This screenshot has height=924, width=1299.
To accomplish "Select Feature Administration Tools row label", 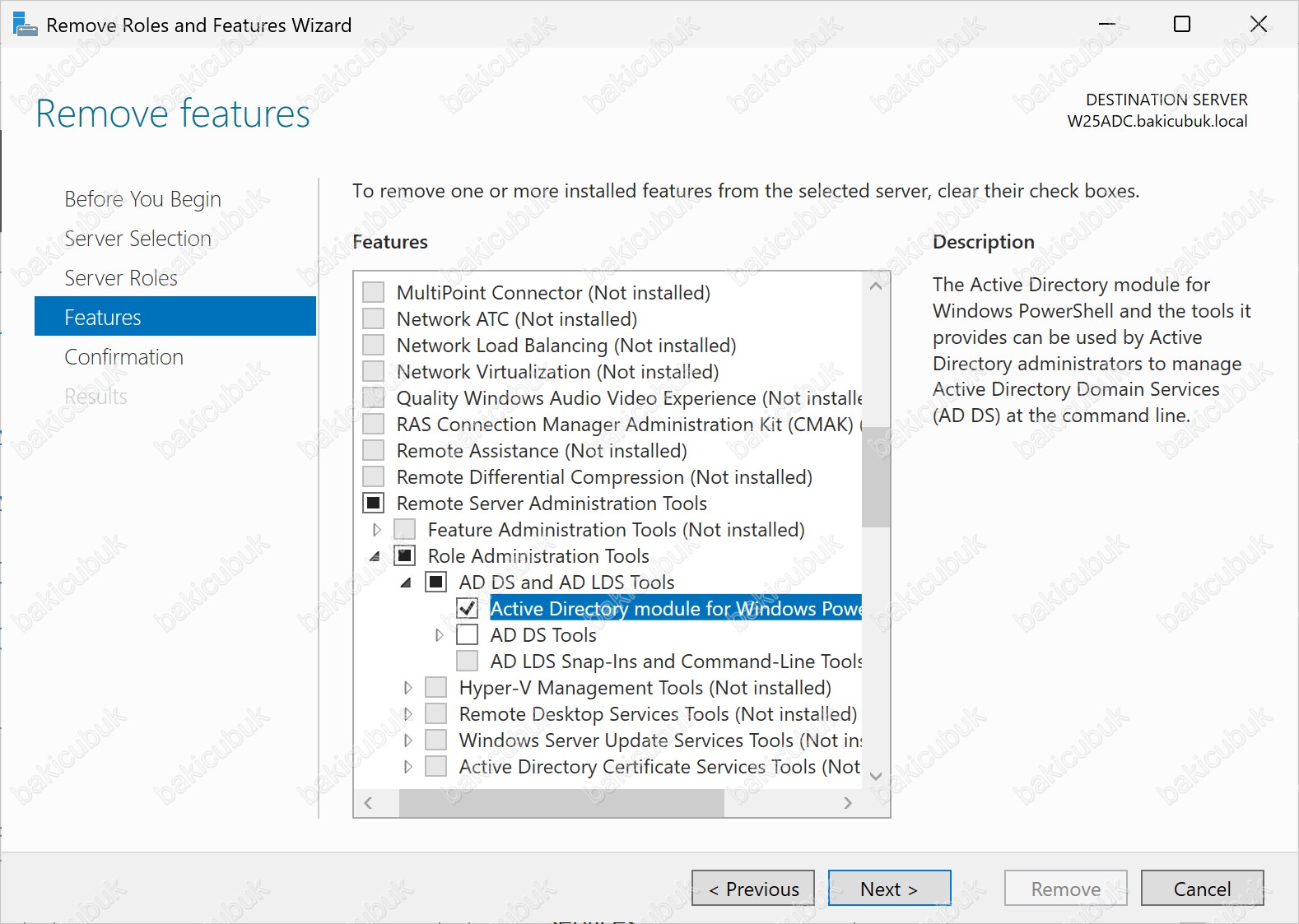I will pyautogui.click(x=616, y=530).
